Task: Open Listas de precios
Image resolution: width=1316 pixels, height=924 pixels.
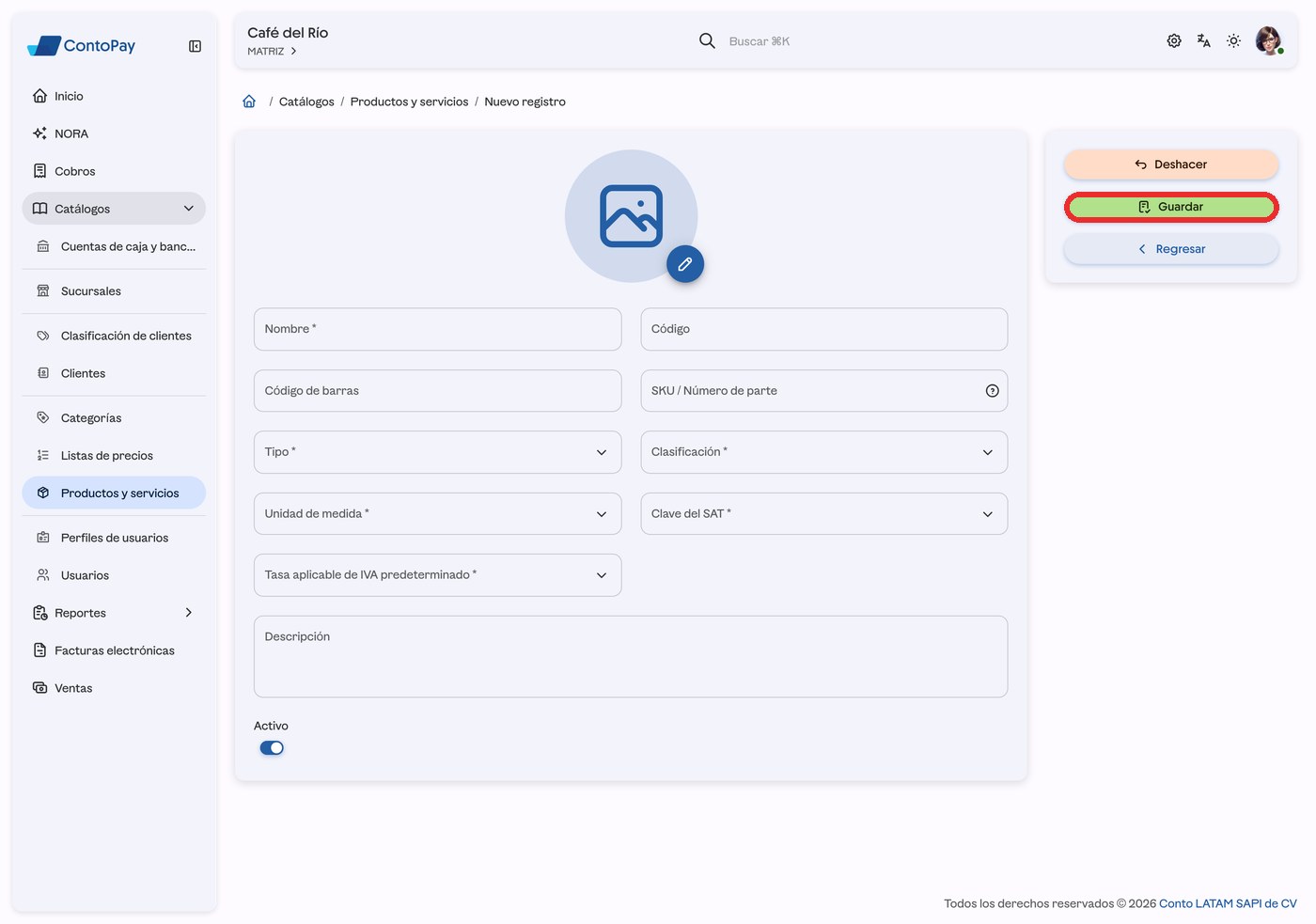Action: pos(114,456)
